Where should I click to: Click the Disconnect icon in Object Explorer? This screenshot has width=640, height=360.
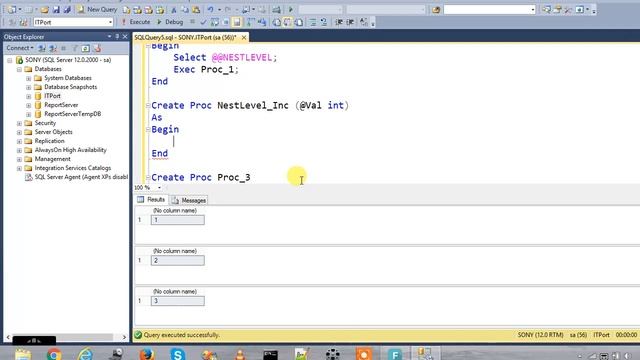[53, 49]
